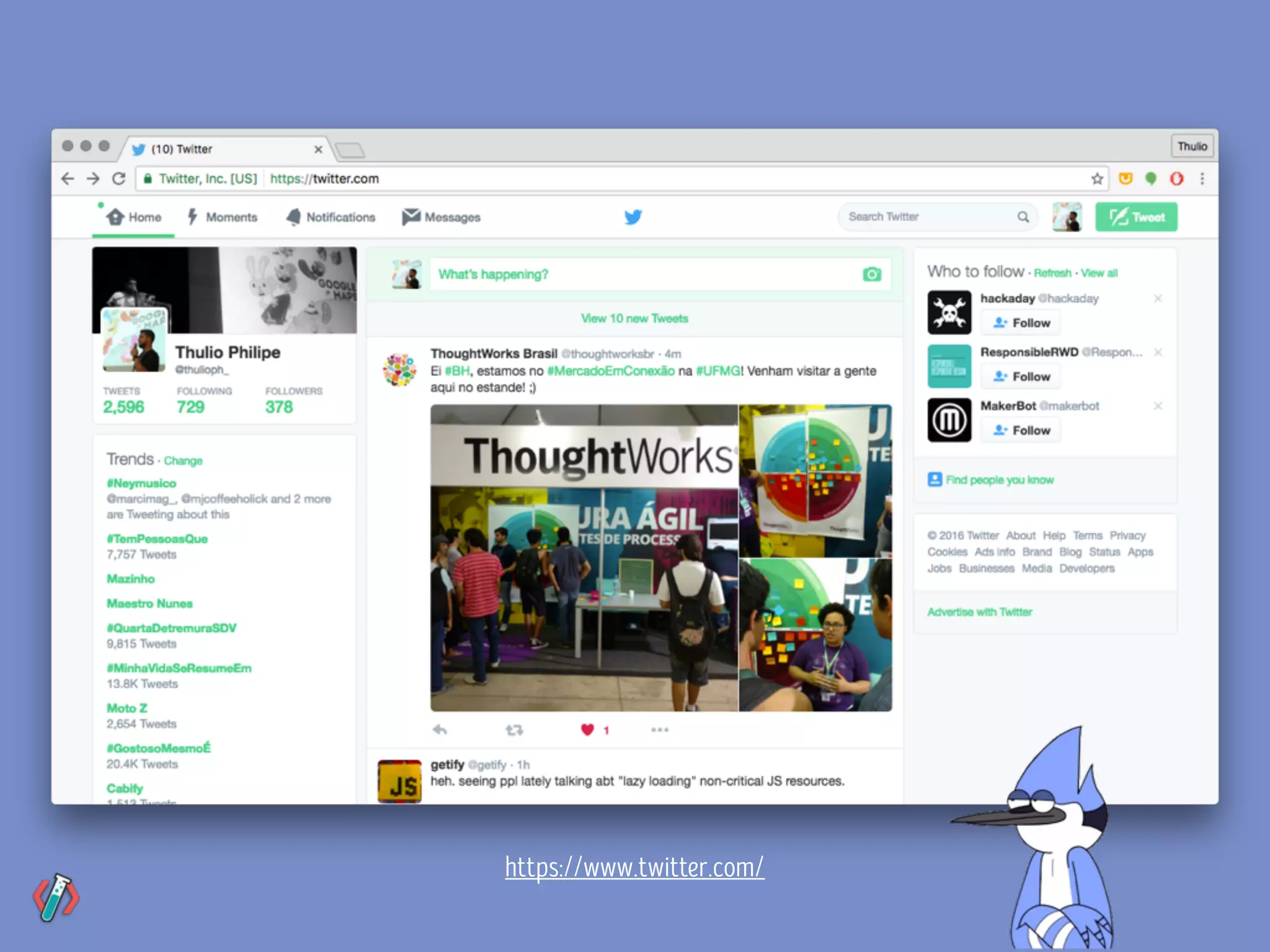Open a new browser tab

click(x=350, y=150)
